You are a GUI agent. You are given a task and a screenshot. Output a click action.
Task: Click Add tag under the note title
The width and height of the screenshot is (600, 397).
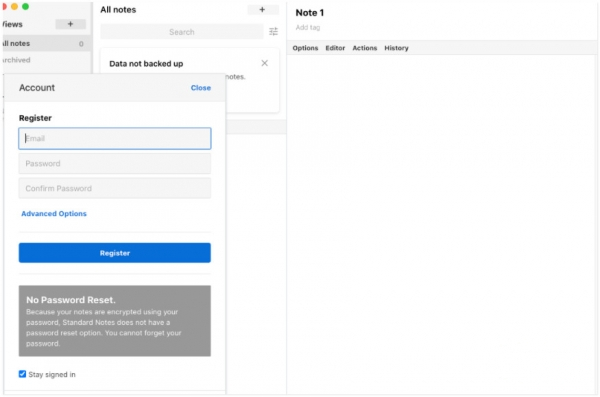(308, 28)
